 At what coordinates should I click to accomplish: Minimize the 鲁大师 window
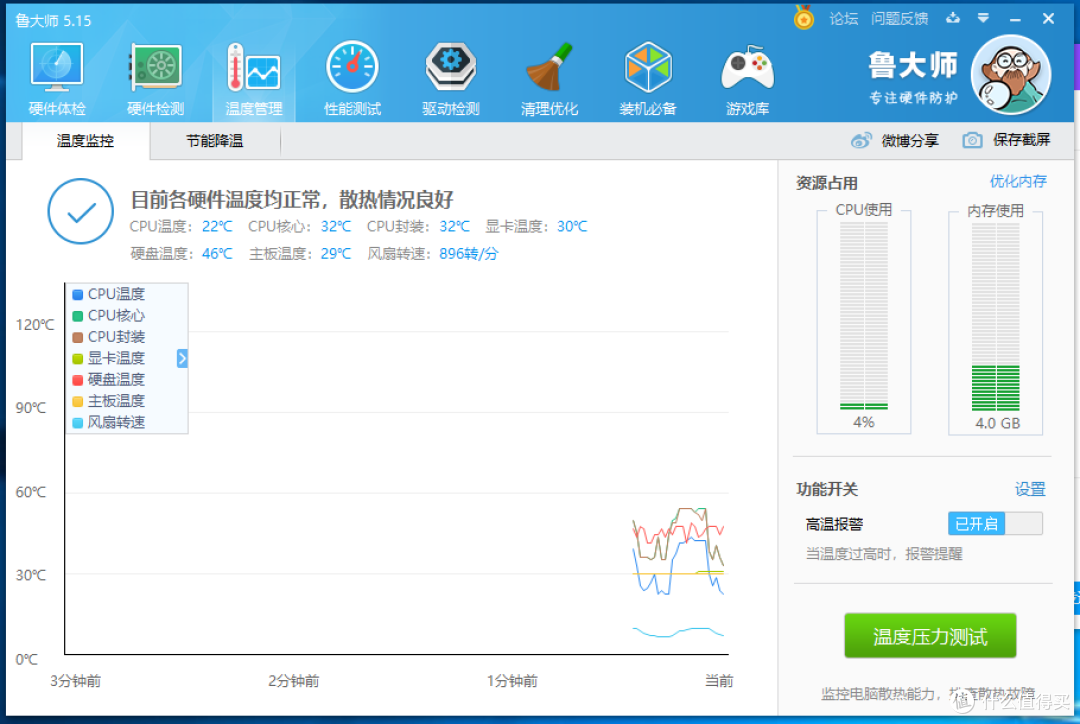pyautogui.click(x=1015, y=19)
